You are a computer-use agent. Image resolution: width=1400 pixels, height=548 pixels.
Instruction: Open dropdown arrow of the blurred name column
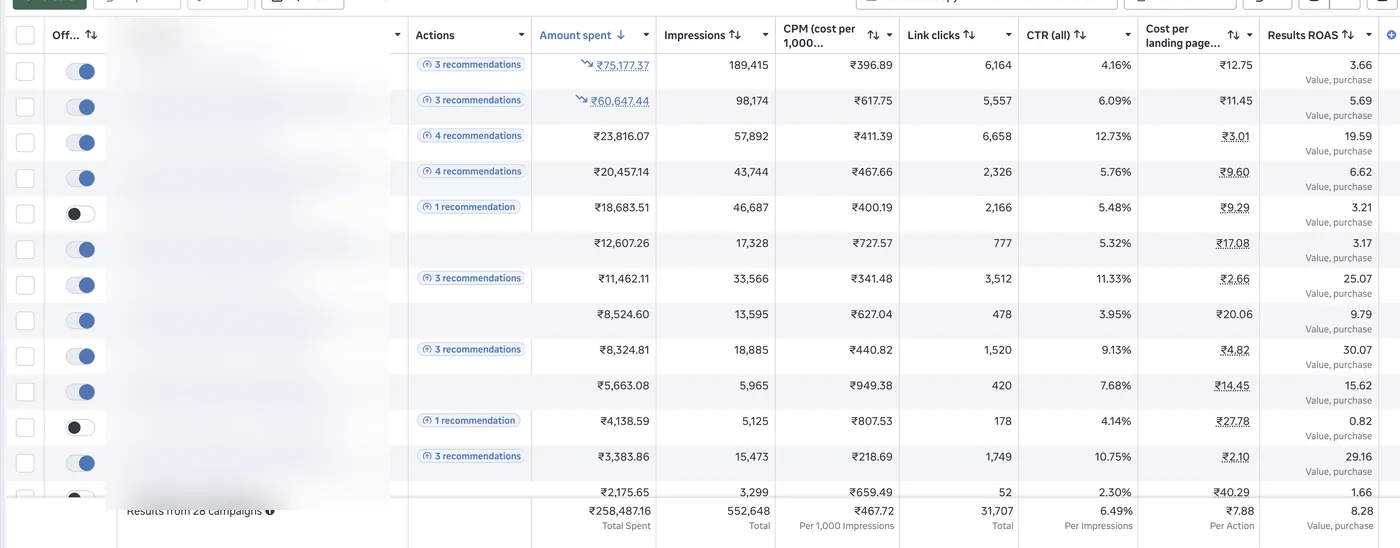(397, 35)
